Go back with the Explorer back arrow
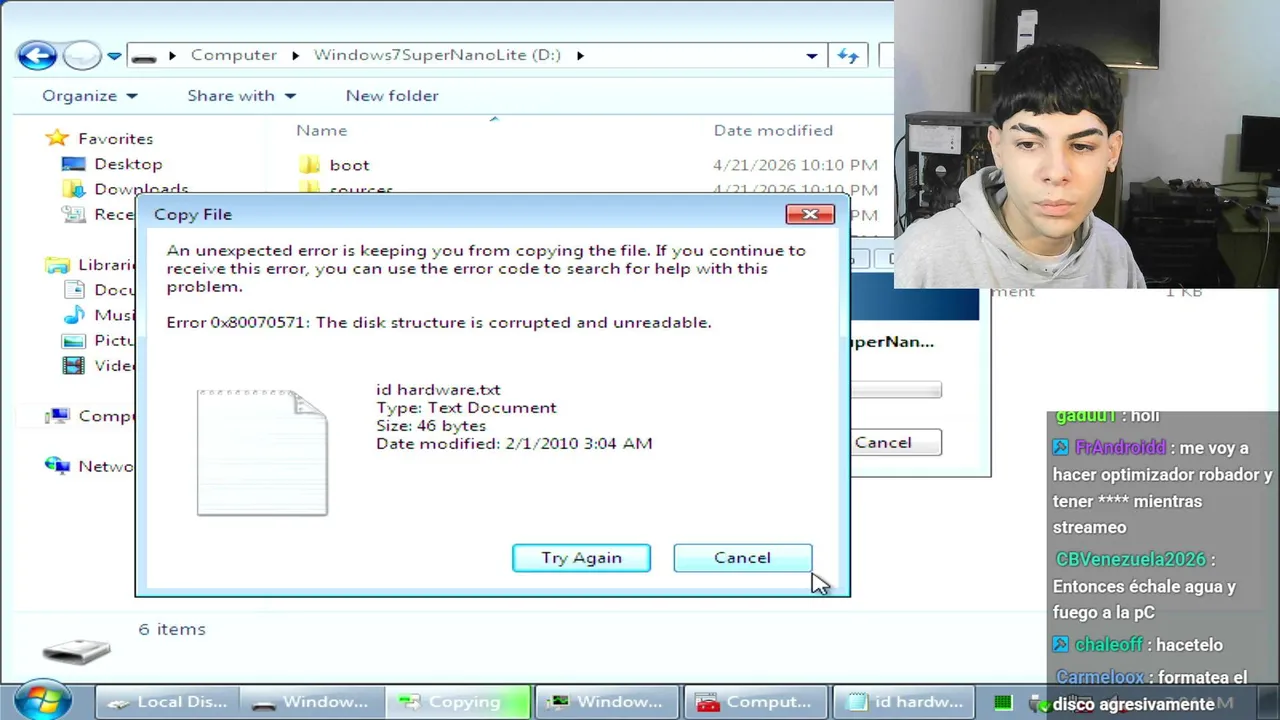The height and width of the screenshot is (720, 1280). click(x=37, y=55)
